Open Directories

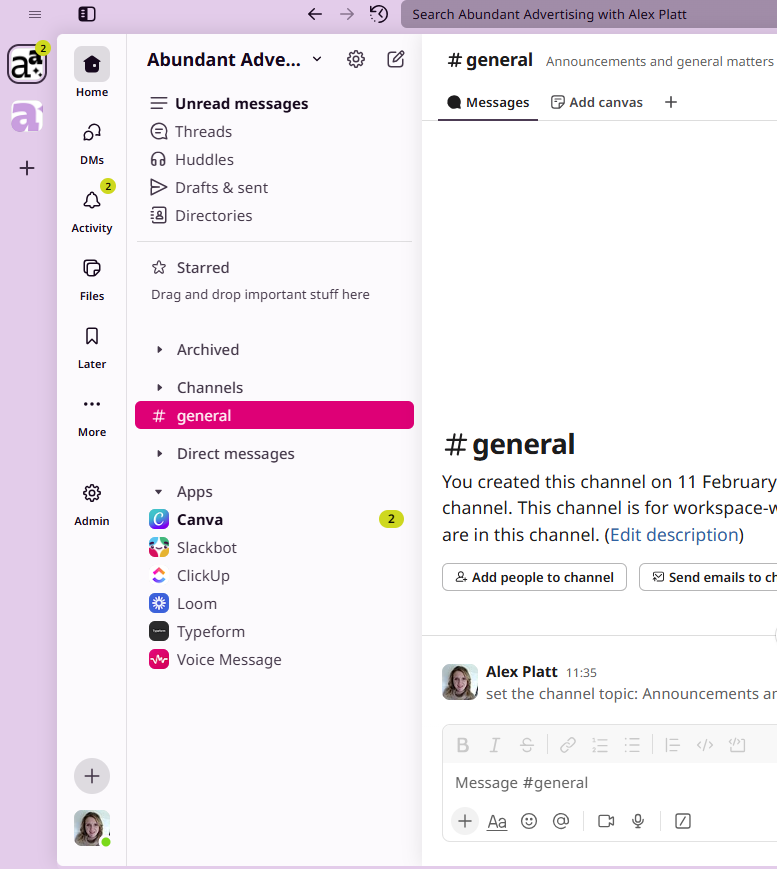(274, 216)
